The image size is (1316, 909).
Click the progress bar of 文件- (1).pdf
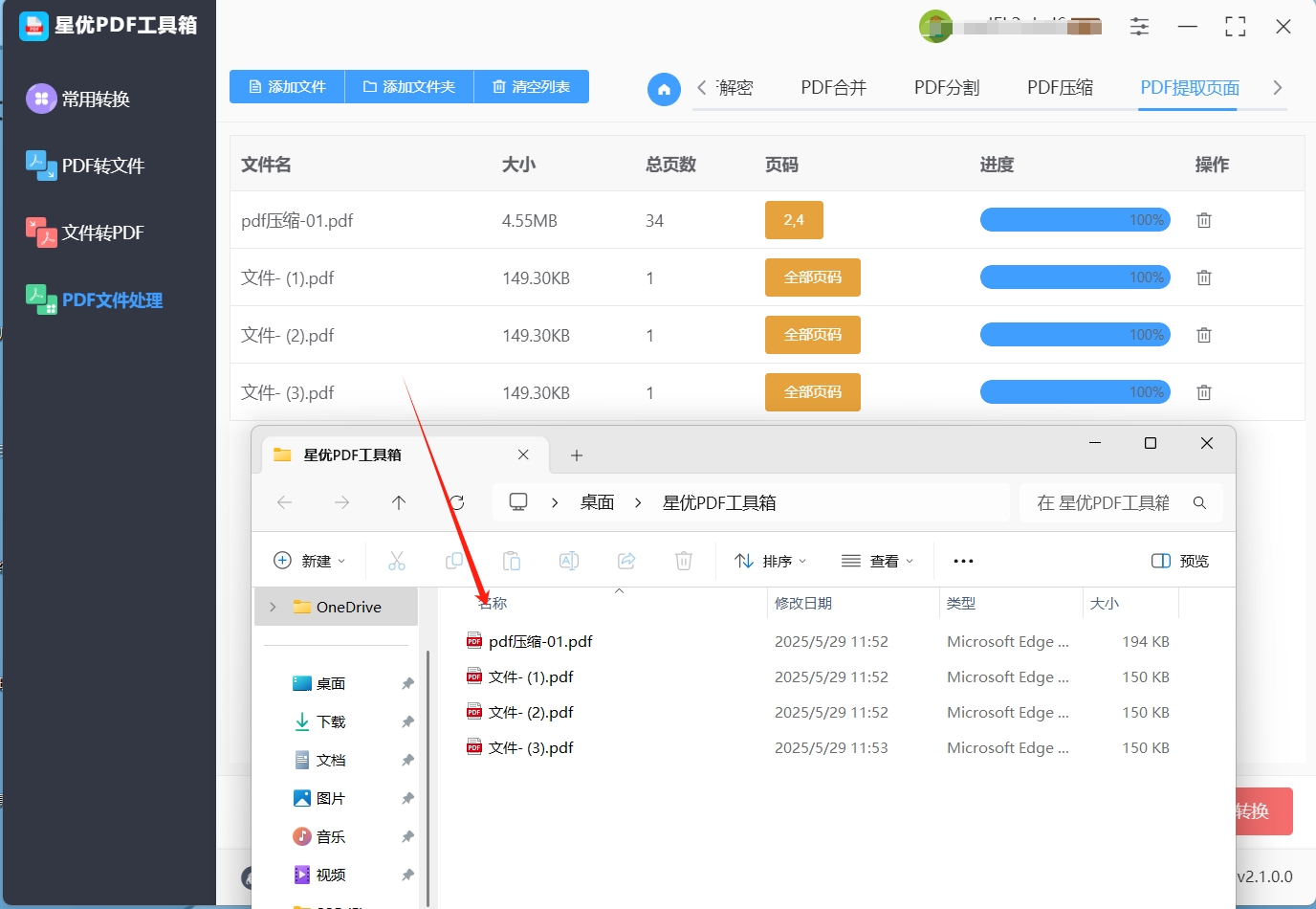pos(1075,277)
